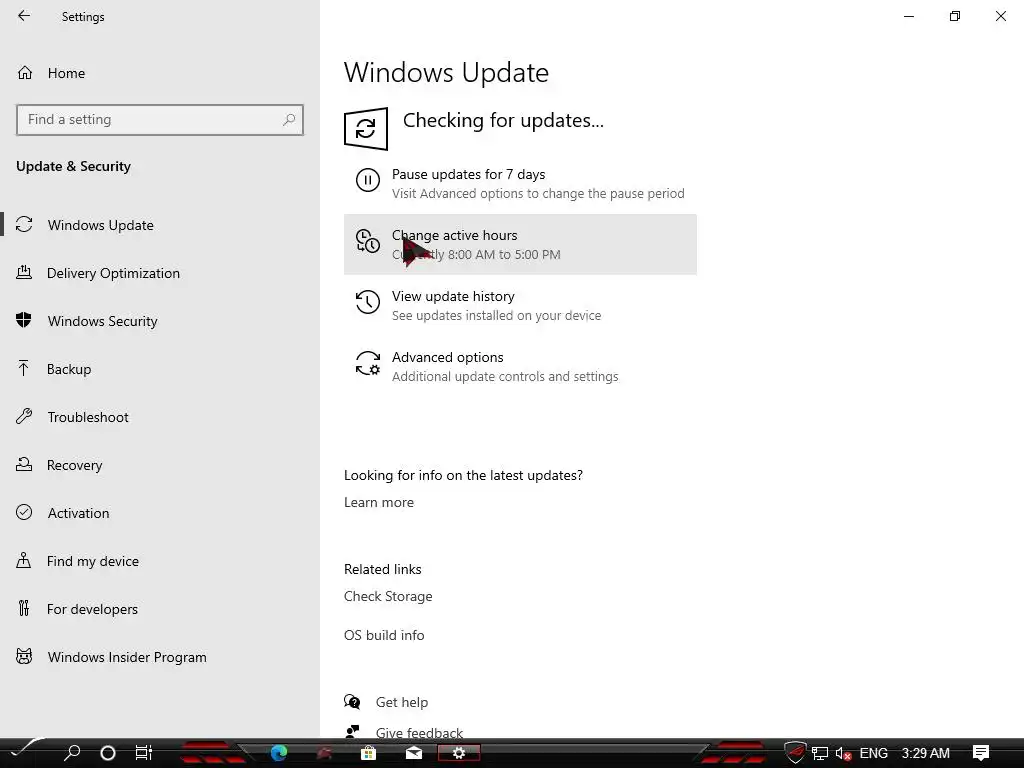
Task: Open Microsoft Store from the taskbar
Action: click(368, 753)
